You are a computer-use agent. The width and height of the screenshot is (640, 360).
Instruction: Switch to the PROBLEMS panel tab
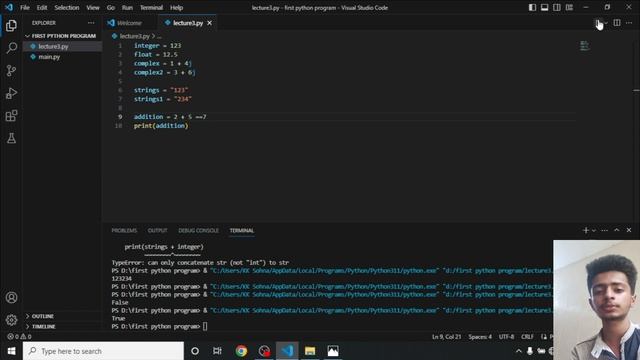point(124,231)
